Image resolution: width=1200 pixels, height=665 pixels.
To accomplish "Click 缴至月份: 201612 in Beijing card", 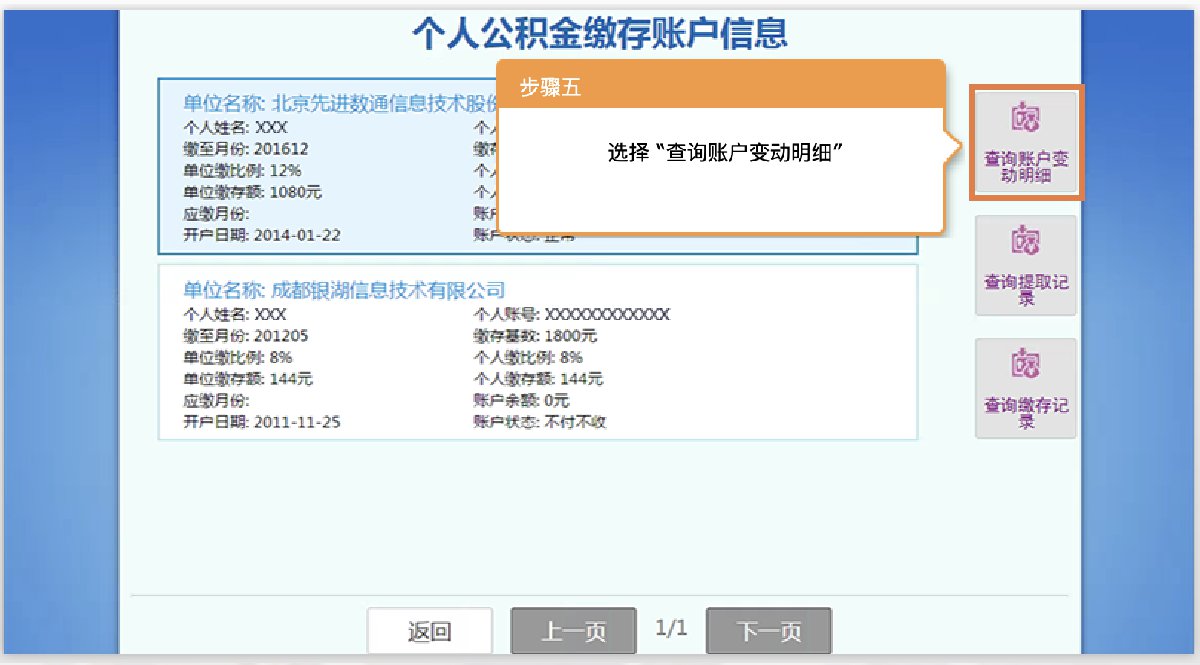I will point(246,149).
